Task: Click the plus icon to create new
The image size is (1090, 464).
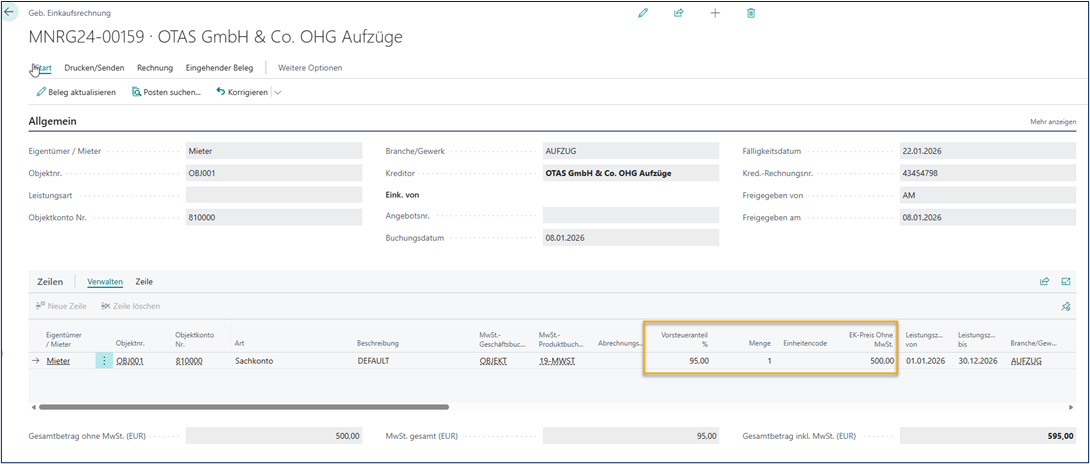Action: pos(715,13)
